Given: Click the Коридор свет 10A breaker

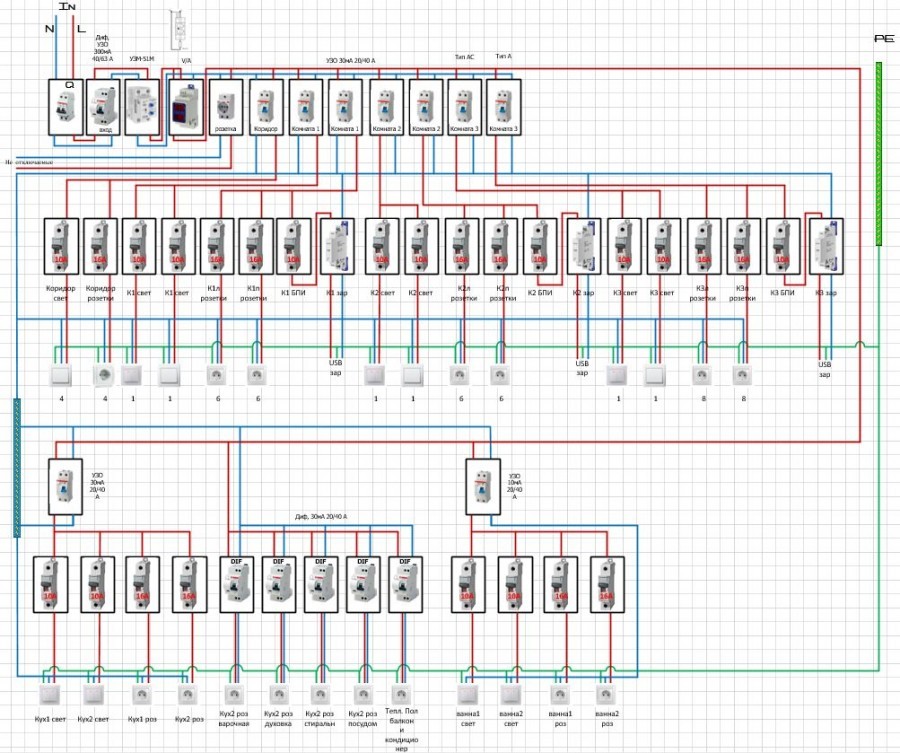Looking at the screenshot, I should (62, 246).
